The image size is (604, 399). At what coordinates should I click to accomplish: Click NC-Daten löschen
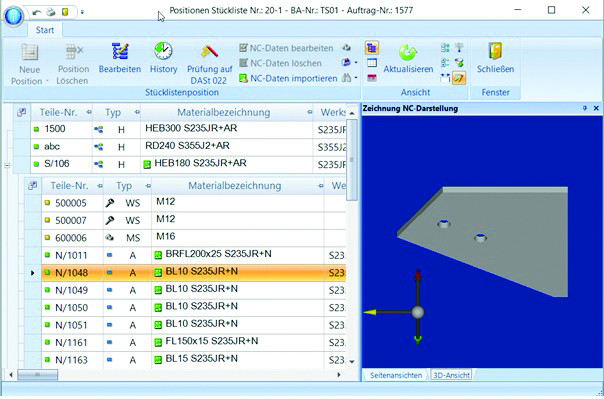[280, 63]
